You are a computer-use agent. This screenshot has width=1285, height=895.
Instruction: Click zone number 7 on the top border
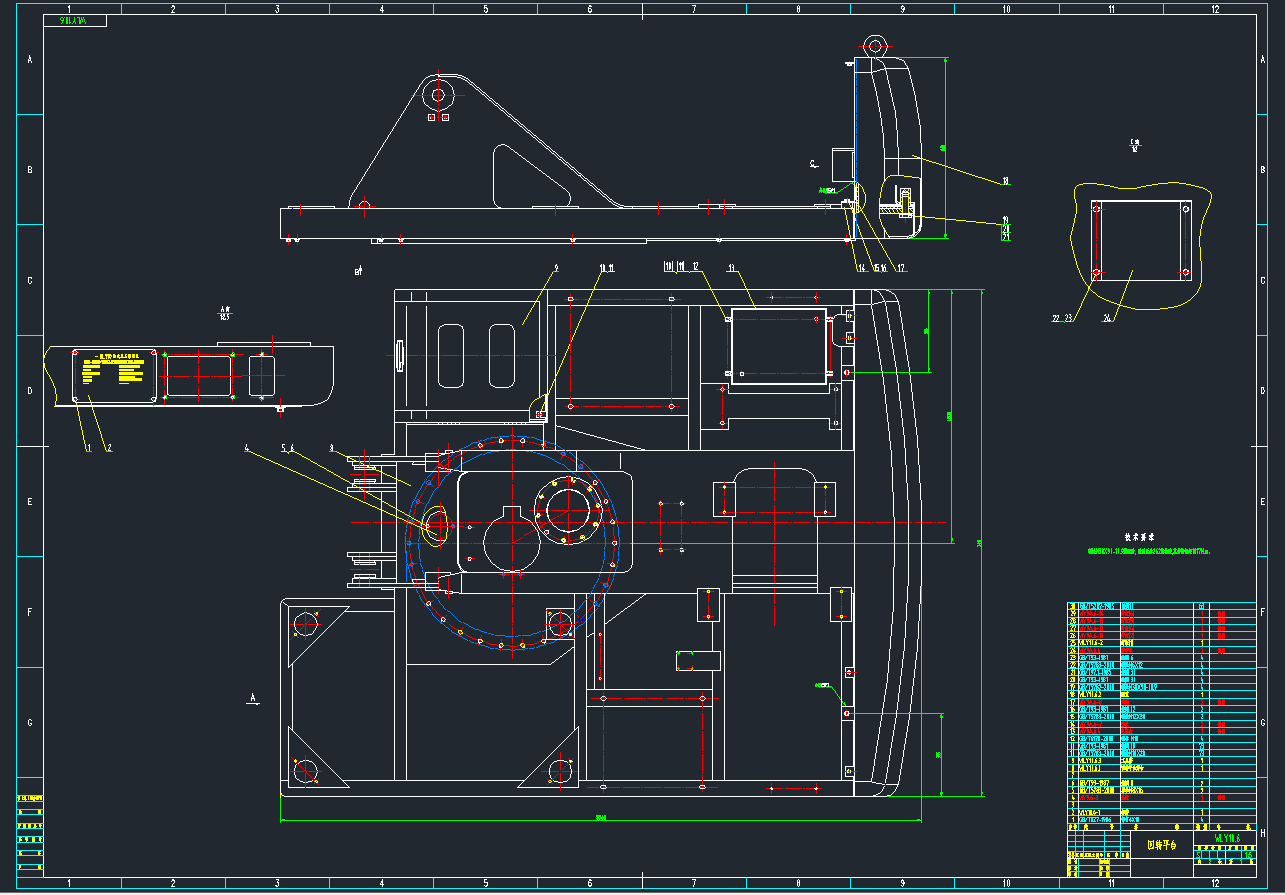694,9
